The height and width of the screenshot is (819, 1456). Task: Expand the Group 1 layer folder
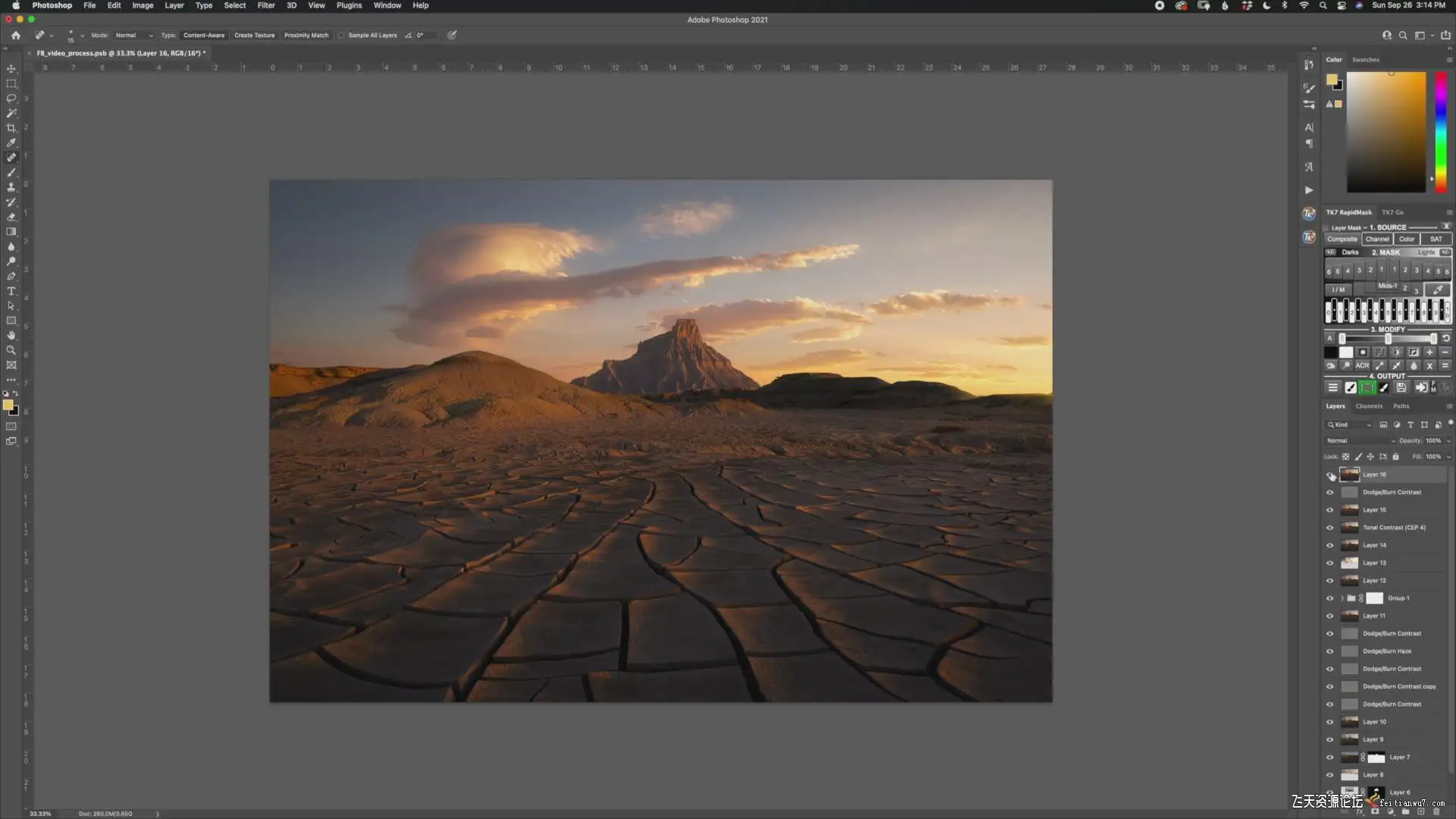(1342, 598)
